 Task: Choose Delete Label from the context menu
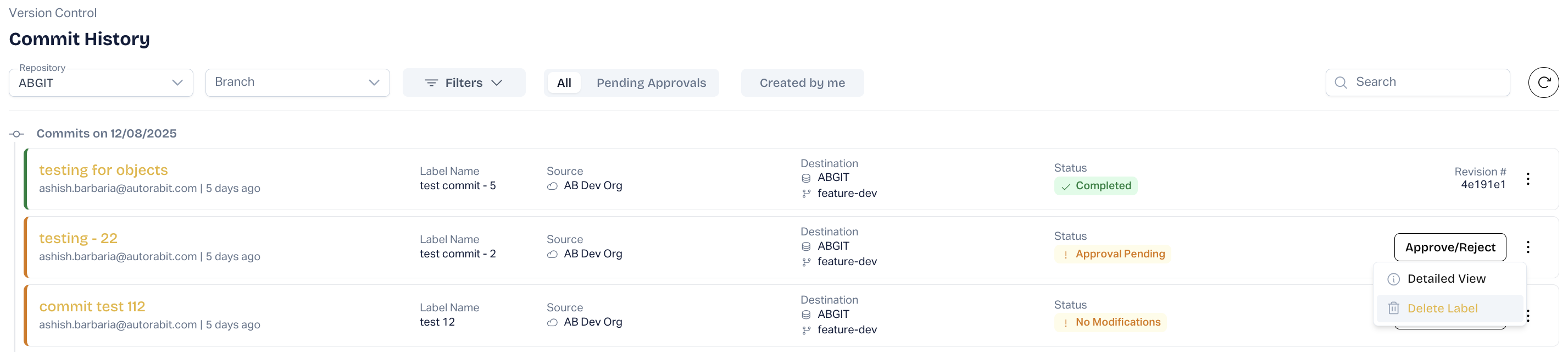[x=1442, y=309]
